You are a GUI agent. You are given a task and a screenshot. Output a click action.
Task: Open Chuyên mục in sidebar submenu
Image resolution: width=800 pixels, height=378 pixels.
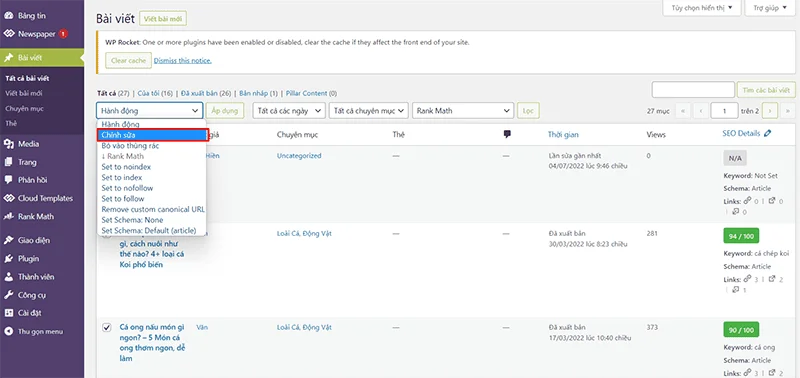(24, 108)
